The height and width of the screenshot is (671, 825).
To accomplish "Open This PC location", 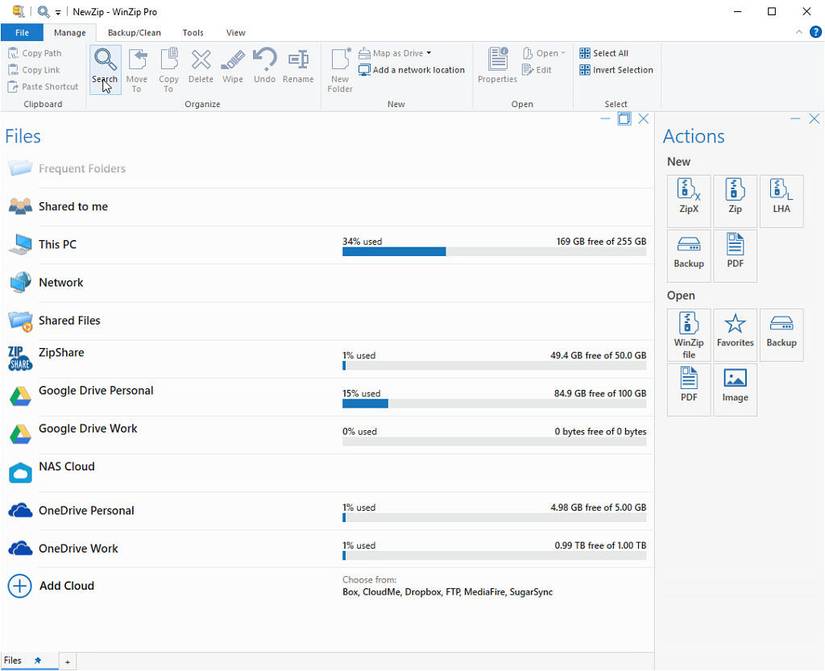I will click(x=326, y=245).
